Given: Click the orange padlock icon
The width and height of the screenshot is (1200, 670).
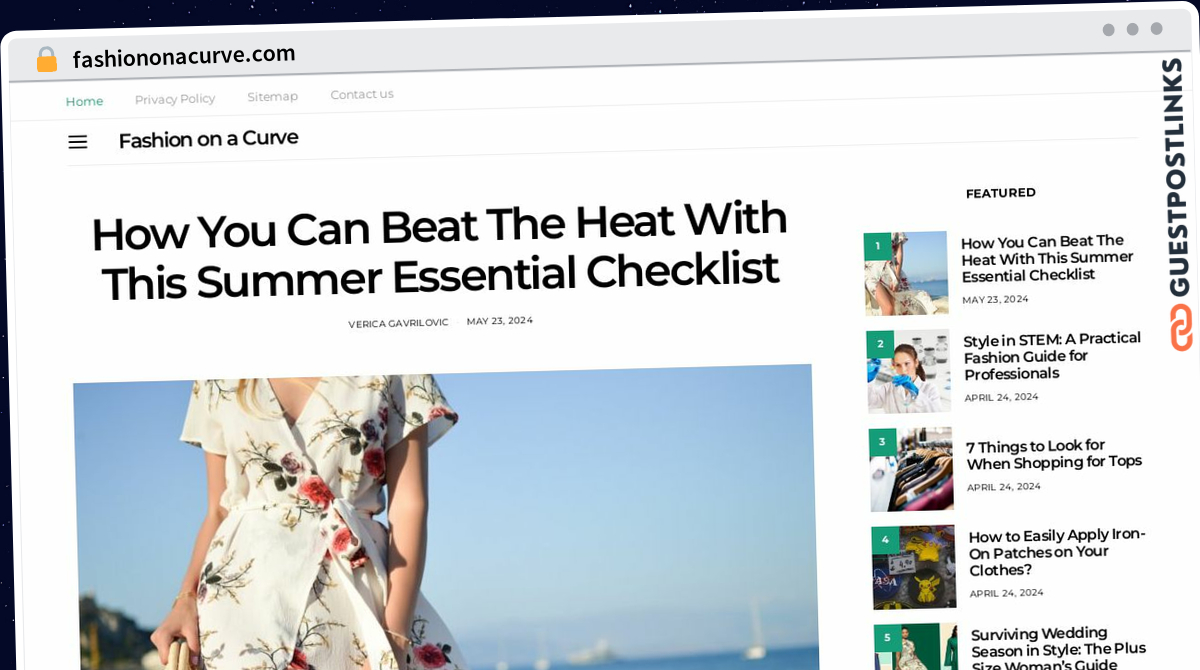Looking at the screenshot, I should point(47,60).
